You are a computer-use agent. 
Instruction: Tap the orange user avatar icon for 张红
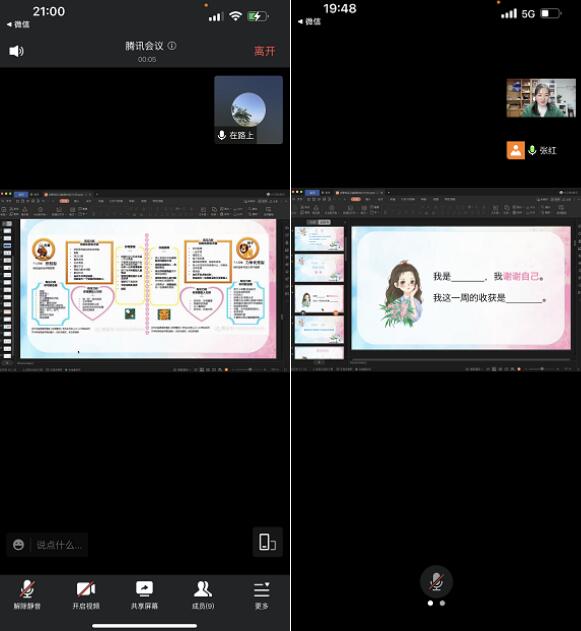[515, 151]
